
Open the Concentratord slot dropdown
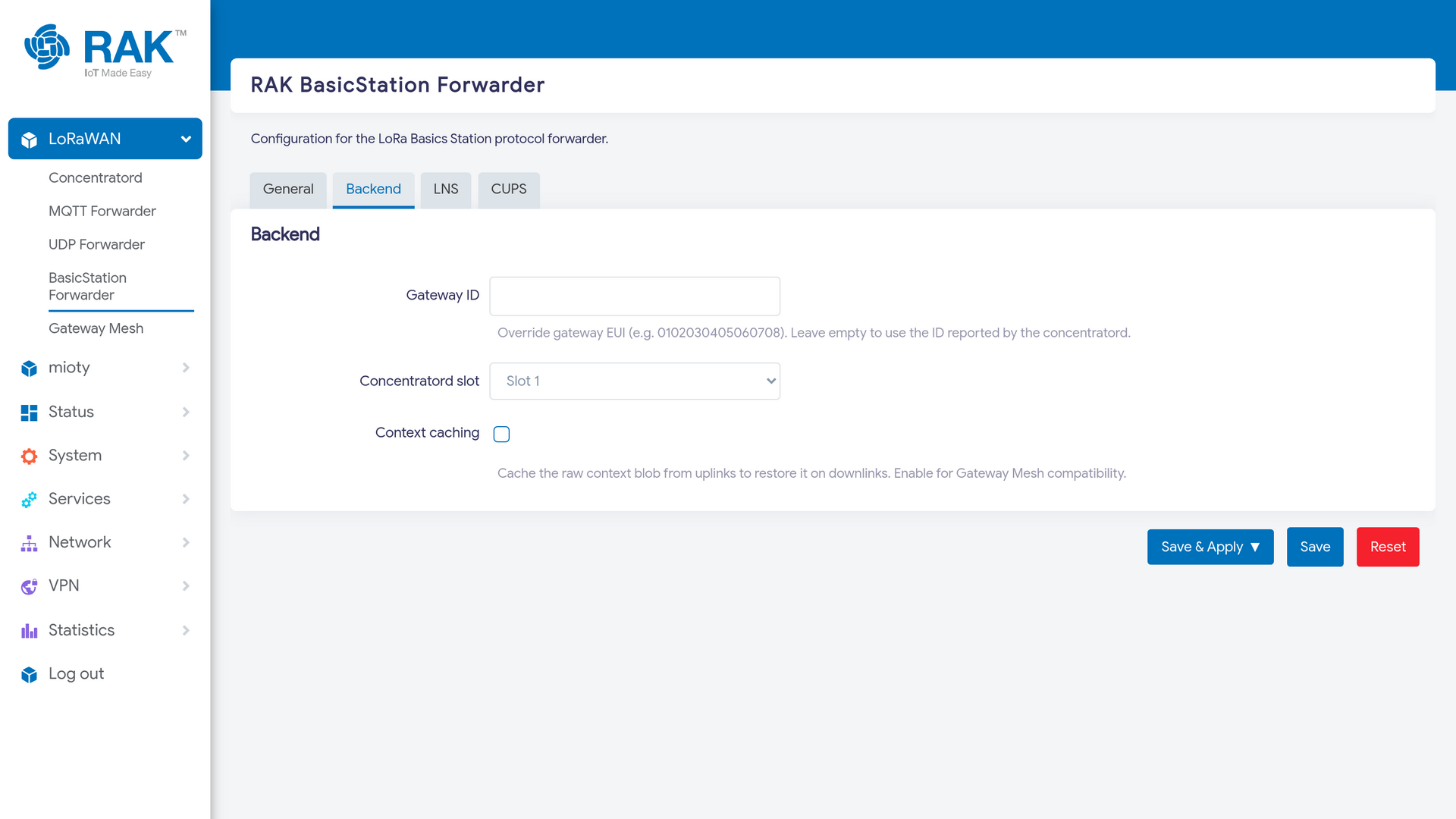pyautogui.click(x=635, y=381)
